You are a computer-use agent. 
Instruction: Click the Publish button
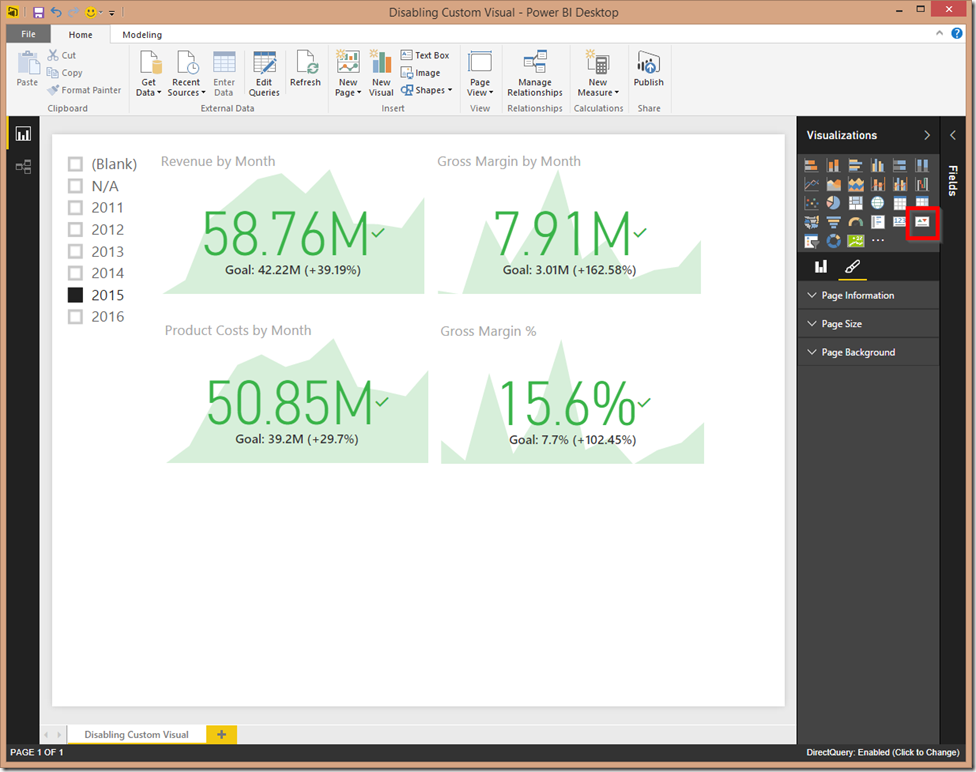tap(649, 69)
